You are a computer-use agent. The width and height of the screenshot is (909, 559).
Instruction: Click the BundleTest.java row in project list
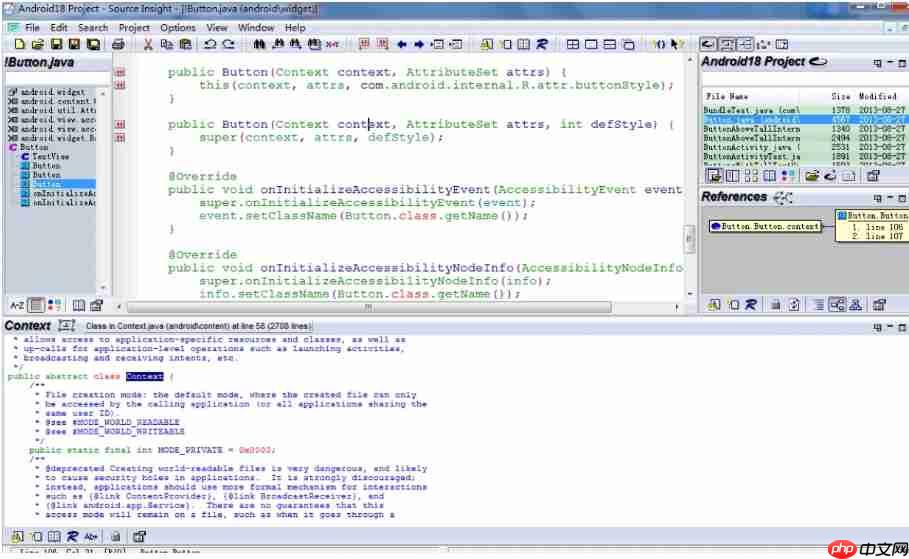[x=804, y=110]
